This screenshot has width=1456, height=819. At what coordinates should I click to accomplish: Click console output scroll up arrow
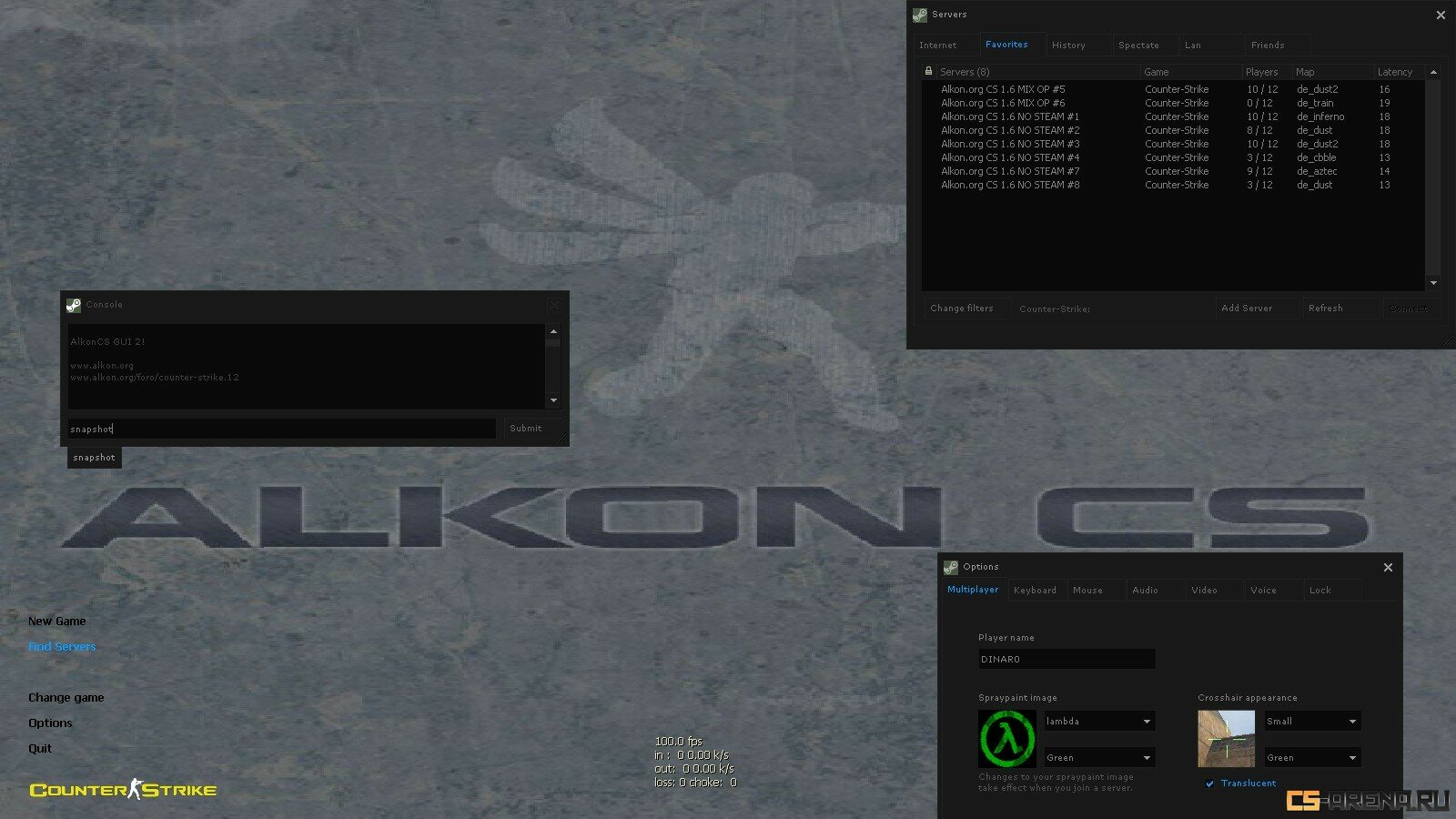click(x=553, y=332)
